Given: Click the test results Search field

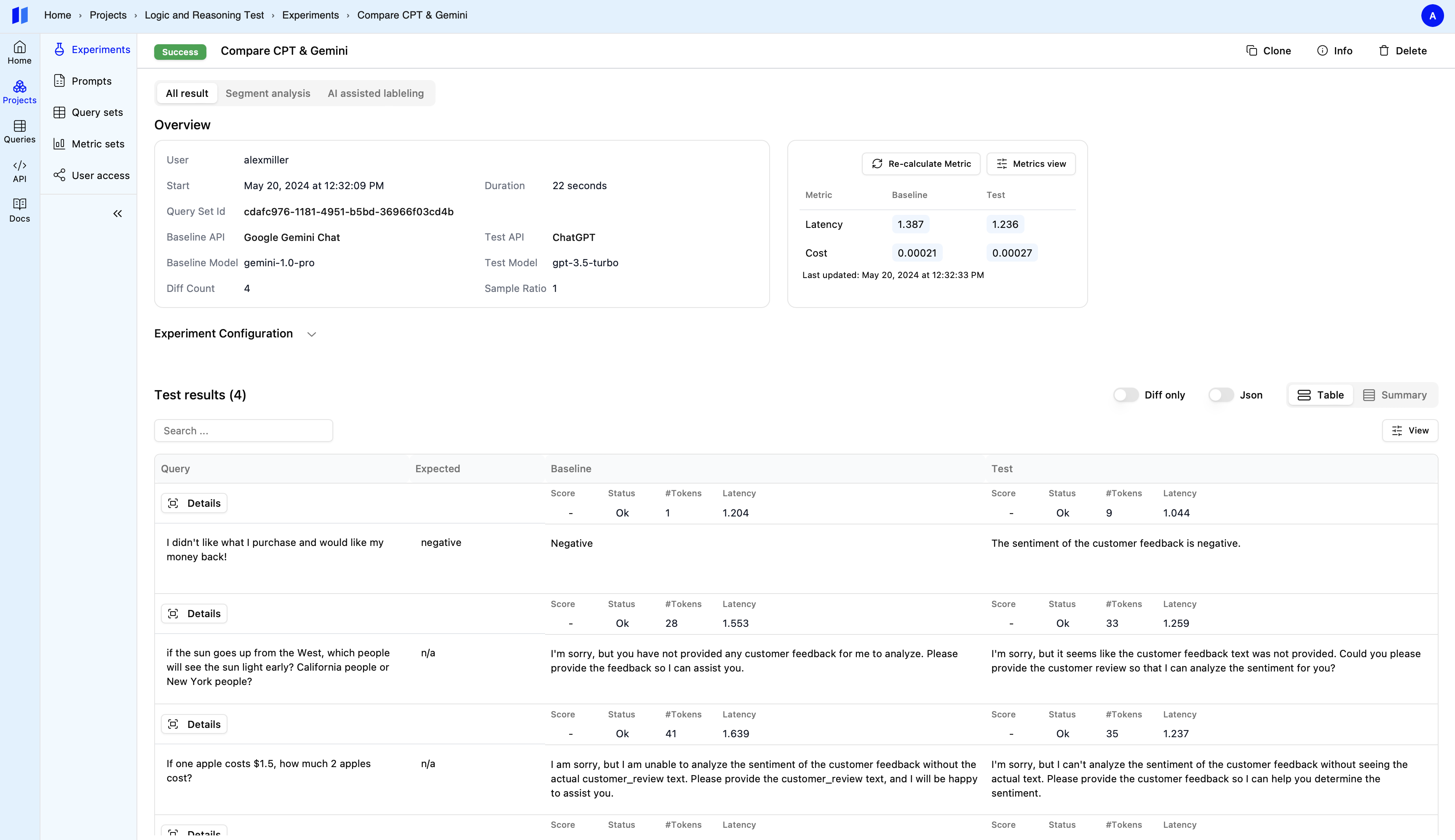Looking at the screenshot, I should click(x=243, y=431).
